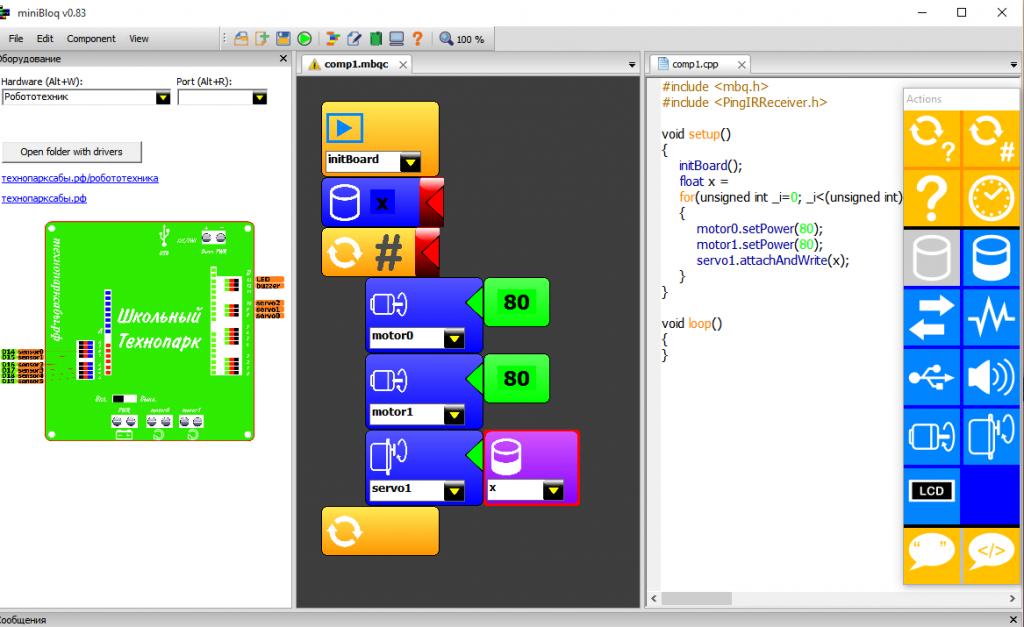1024x627 pixels.
Task: Open the Hardware board dropdown
Action: coord(162,98)
